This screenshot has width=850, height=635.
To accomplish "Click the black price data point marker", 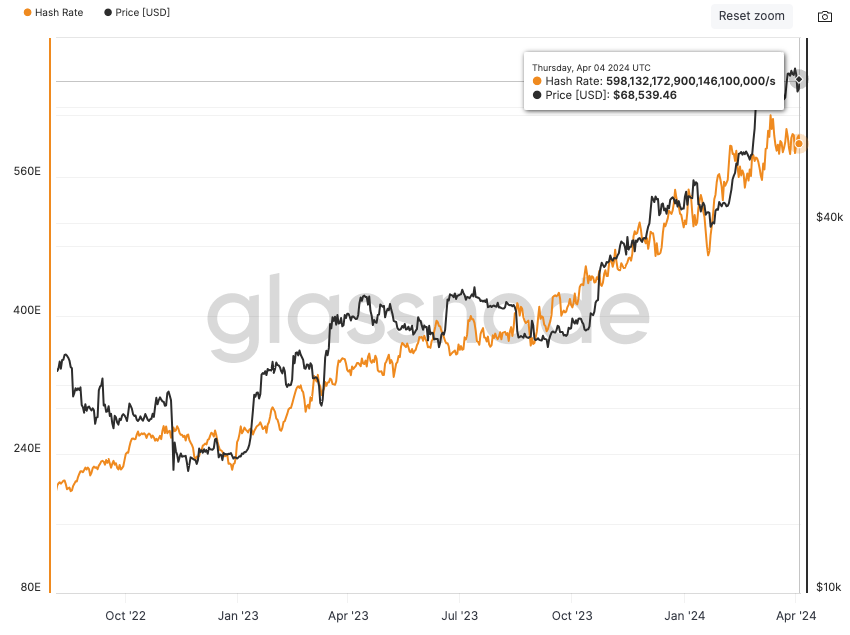I will (798, 78).
